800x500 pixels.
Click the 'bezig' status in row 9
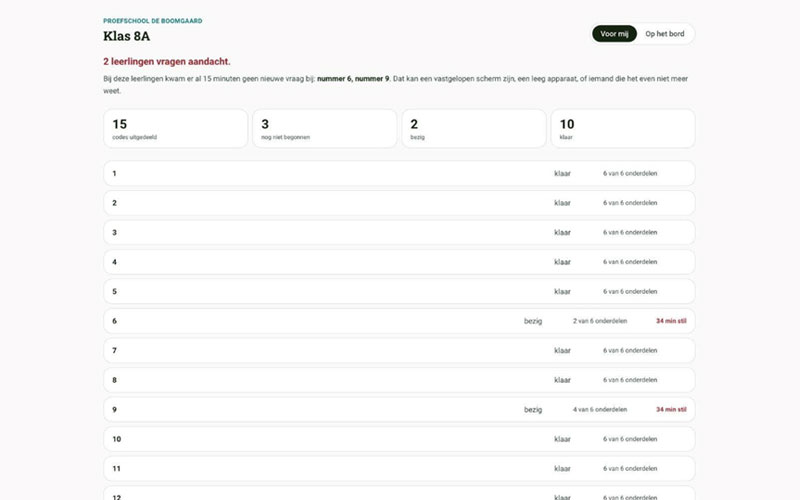(x=533, y=410)
